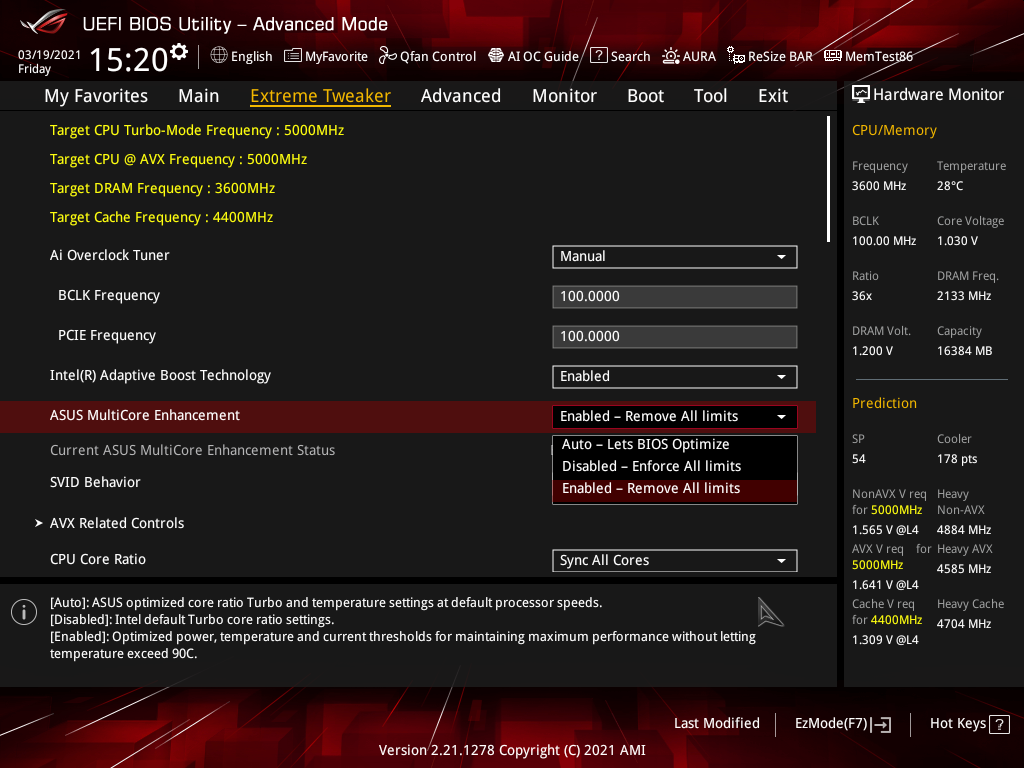The width and height of the screenshot is (1024, 768).
Task: Choose Disabled – Enforce All limits option
Action: (x=675, y=466)
